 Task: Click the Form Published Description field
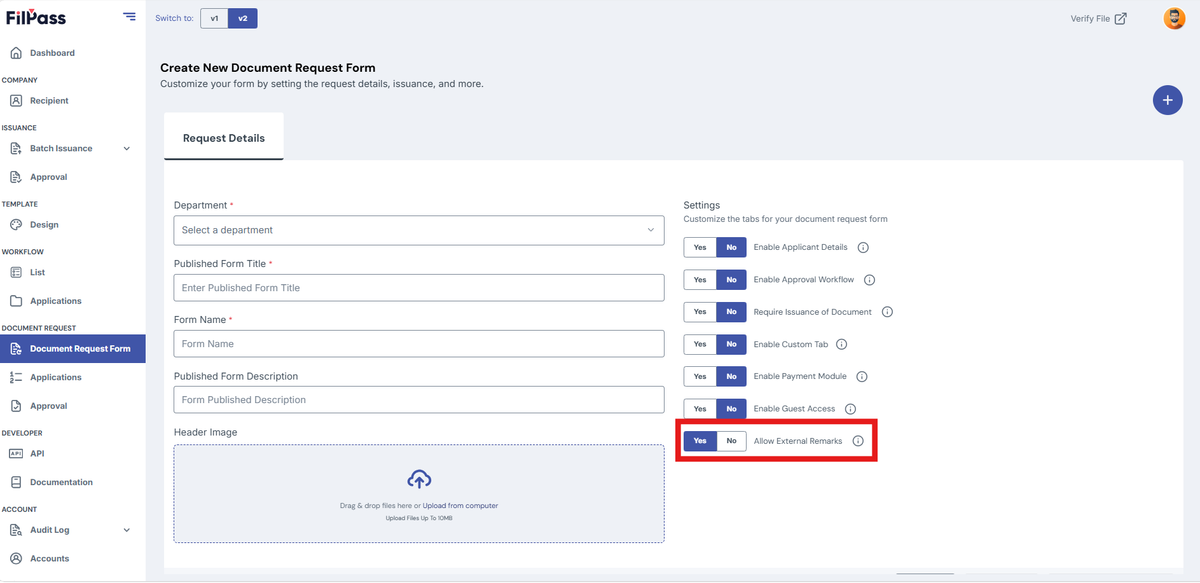tap(419, 400)
